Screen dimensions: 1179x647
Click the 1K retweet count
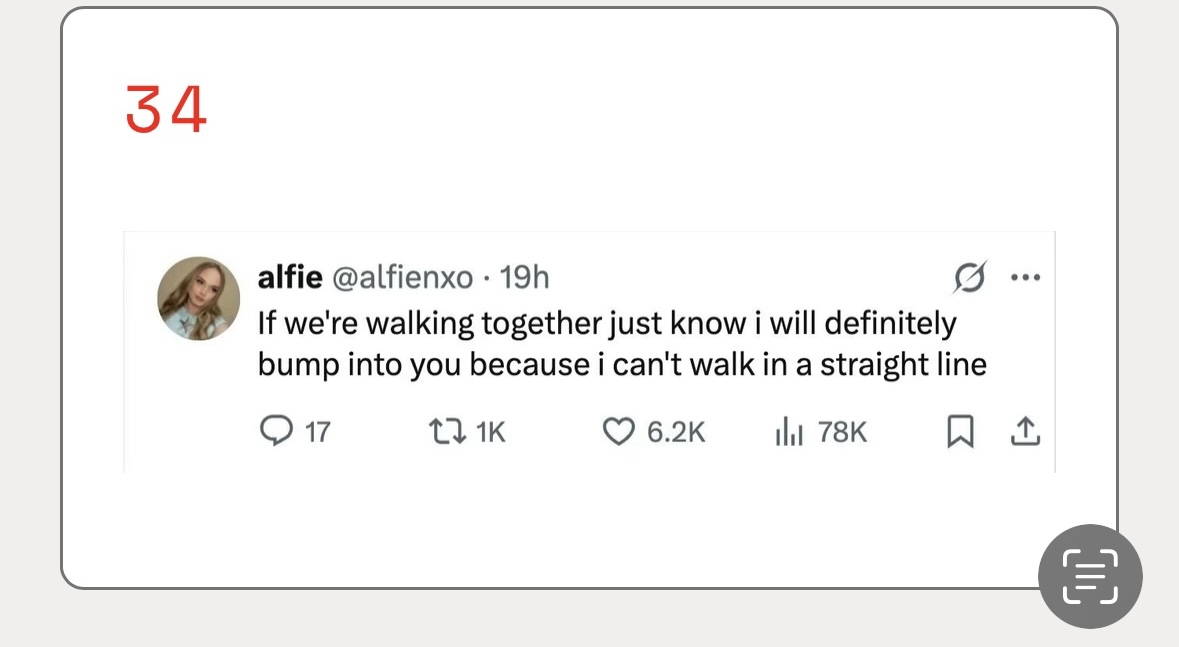click(x=491, y=432)
